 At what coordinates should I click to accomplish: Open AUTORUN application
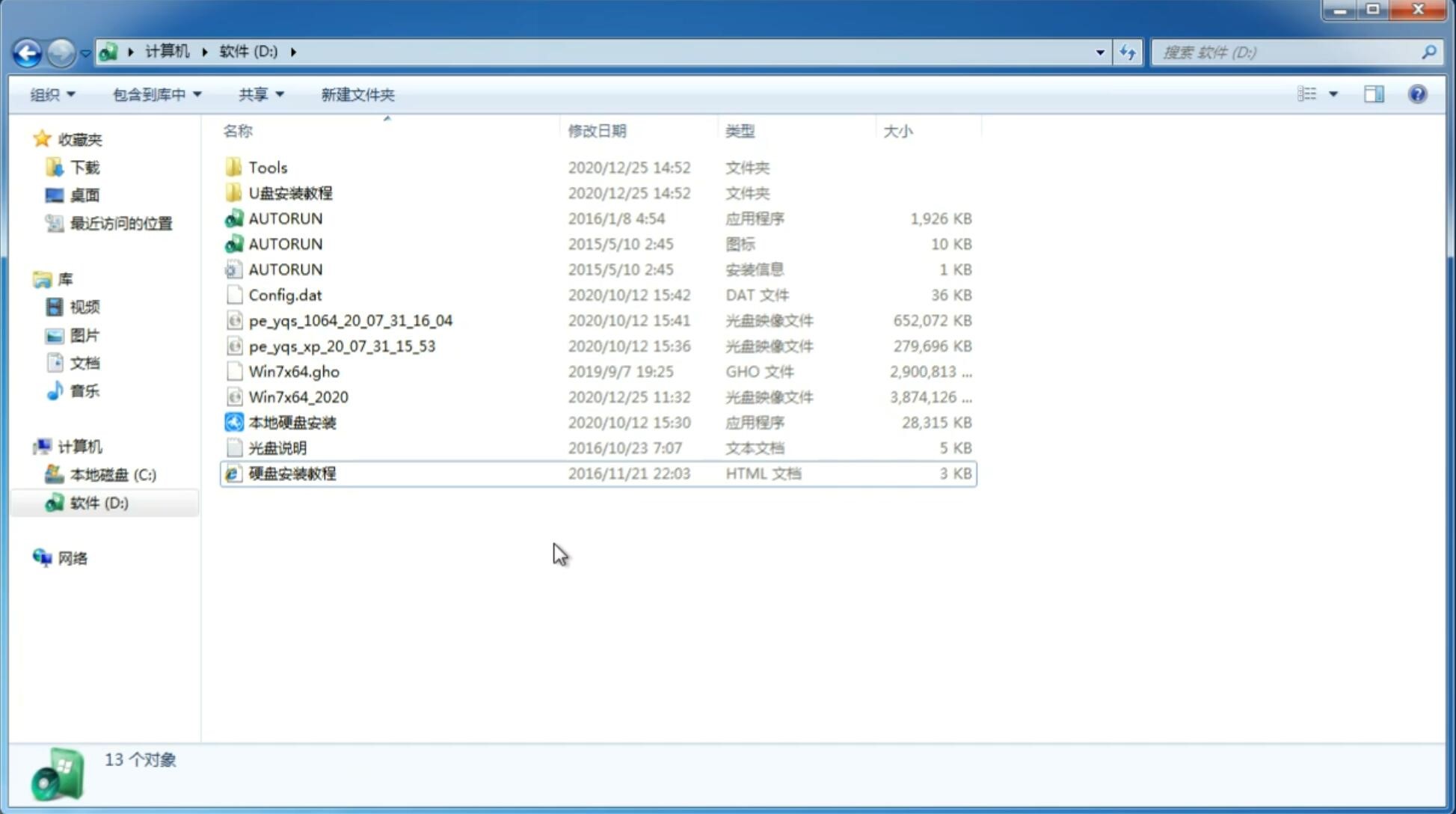(x=285, y=218)
